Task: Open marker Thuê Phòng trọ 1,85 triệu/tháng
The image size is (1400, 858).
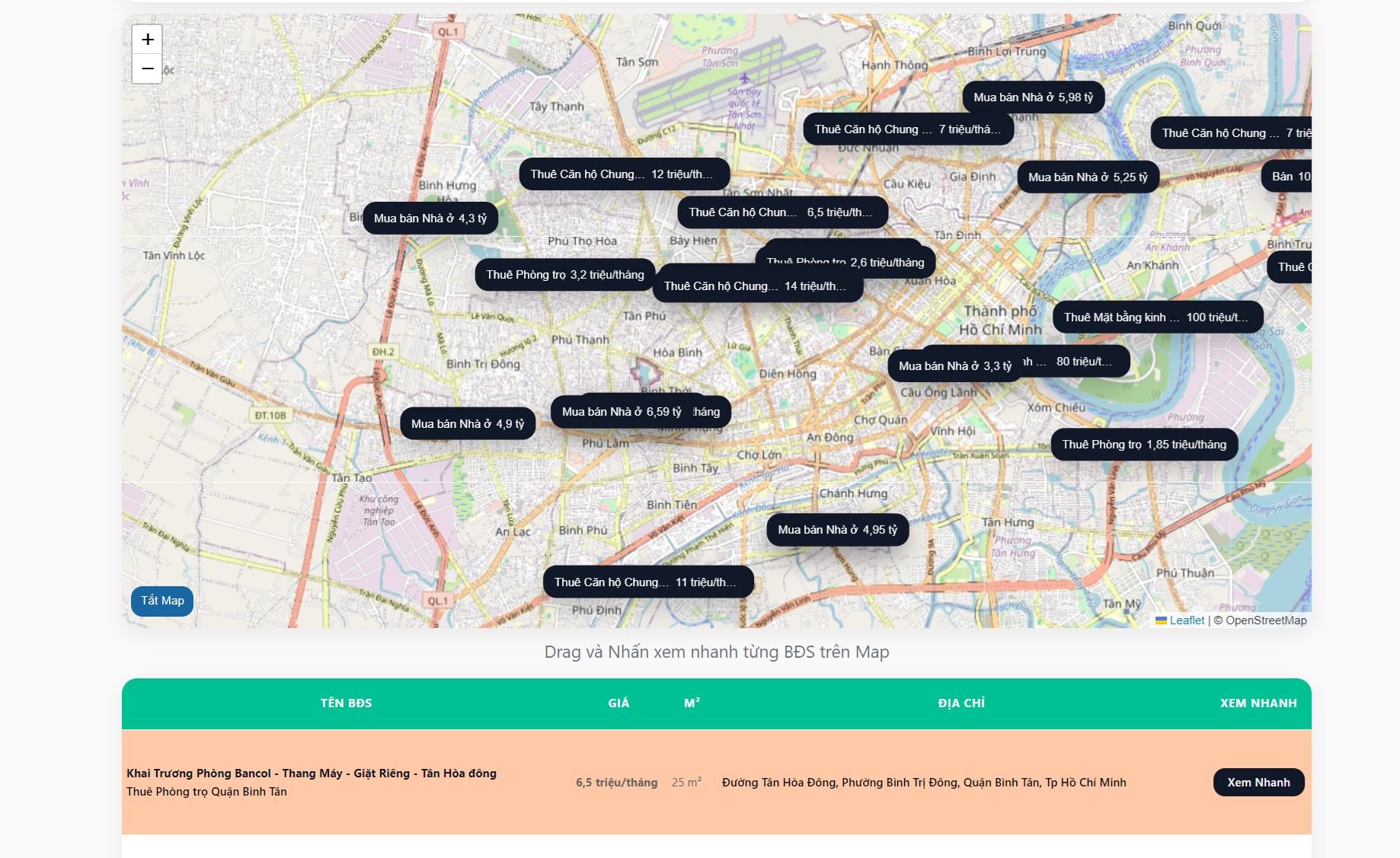Action: coord(1144,445)
